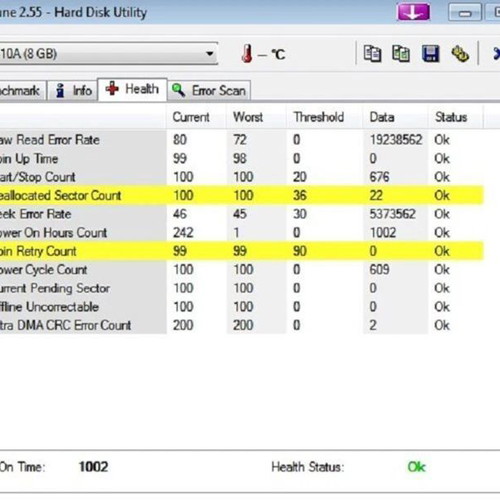This screenshot has height=500, width=500.
Task: Click the copy to clipboard toolbar icon
Action: 372,54
